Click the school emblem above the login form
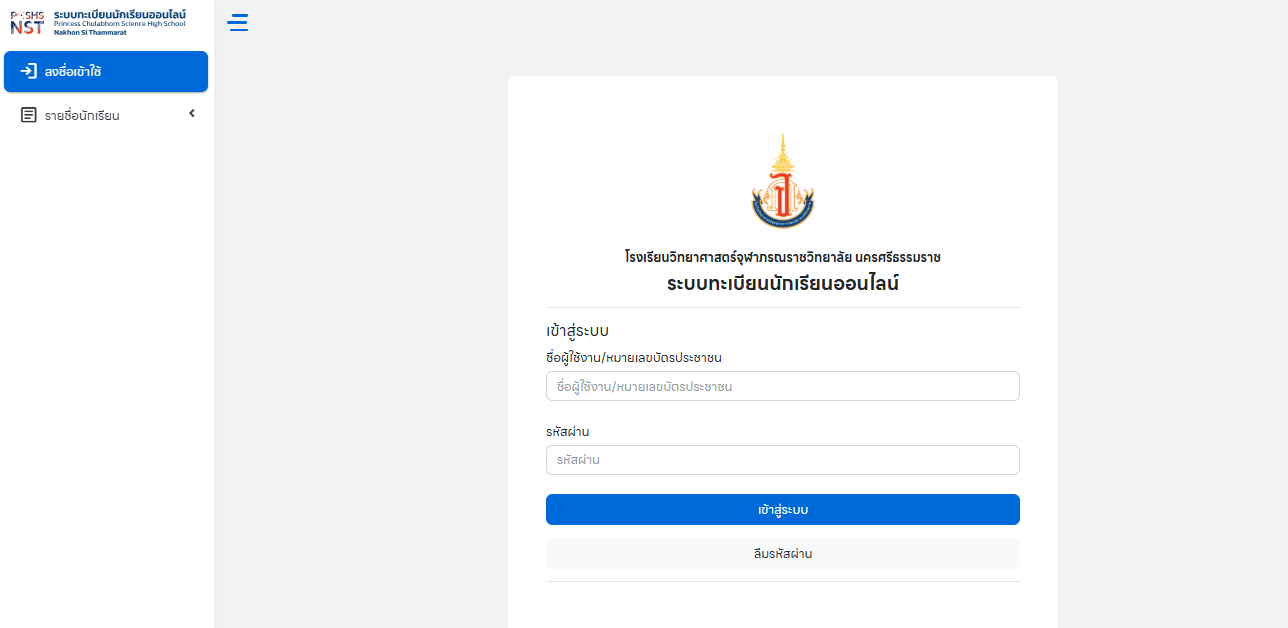This screenshot has height=628, width=1288. (x=783, y=182)
